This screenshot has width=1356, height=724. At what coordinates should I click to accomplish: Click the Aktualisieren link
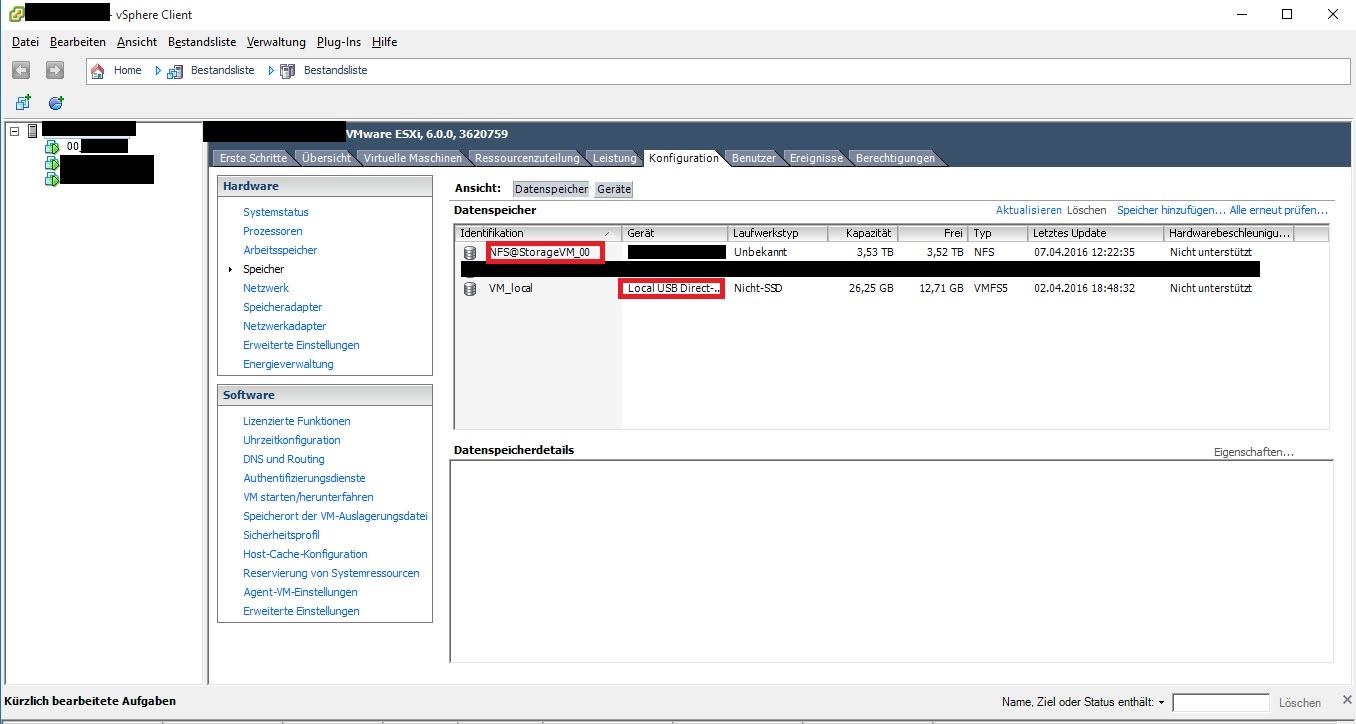pos(1028,210)
